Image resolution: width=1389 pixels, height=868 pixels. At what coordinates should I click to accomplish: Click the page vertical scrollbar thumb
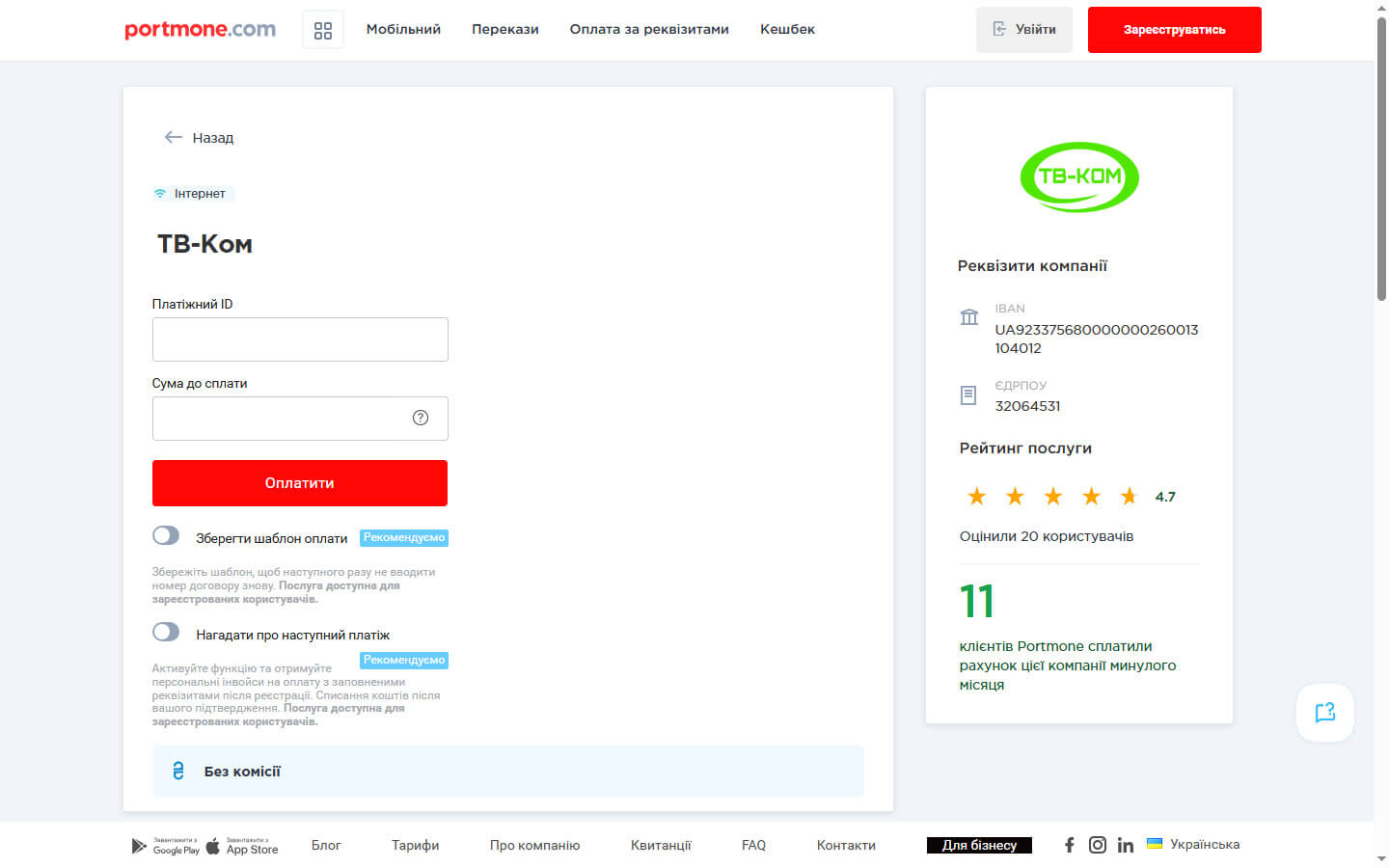(x=1381, y=159)
